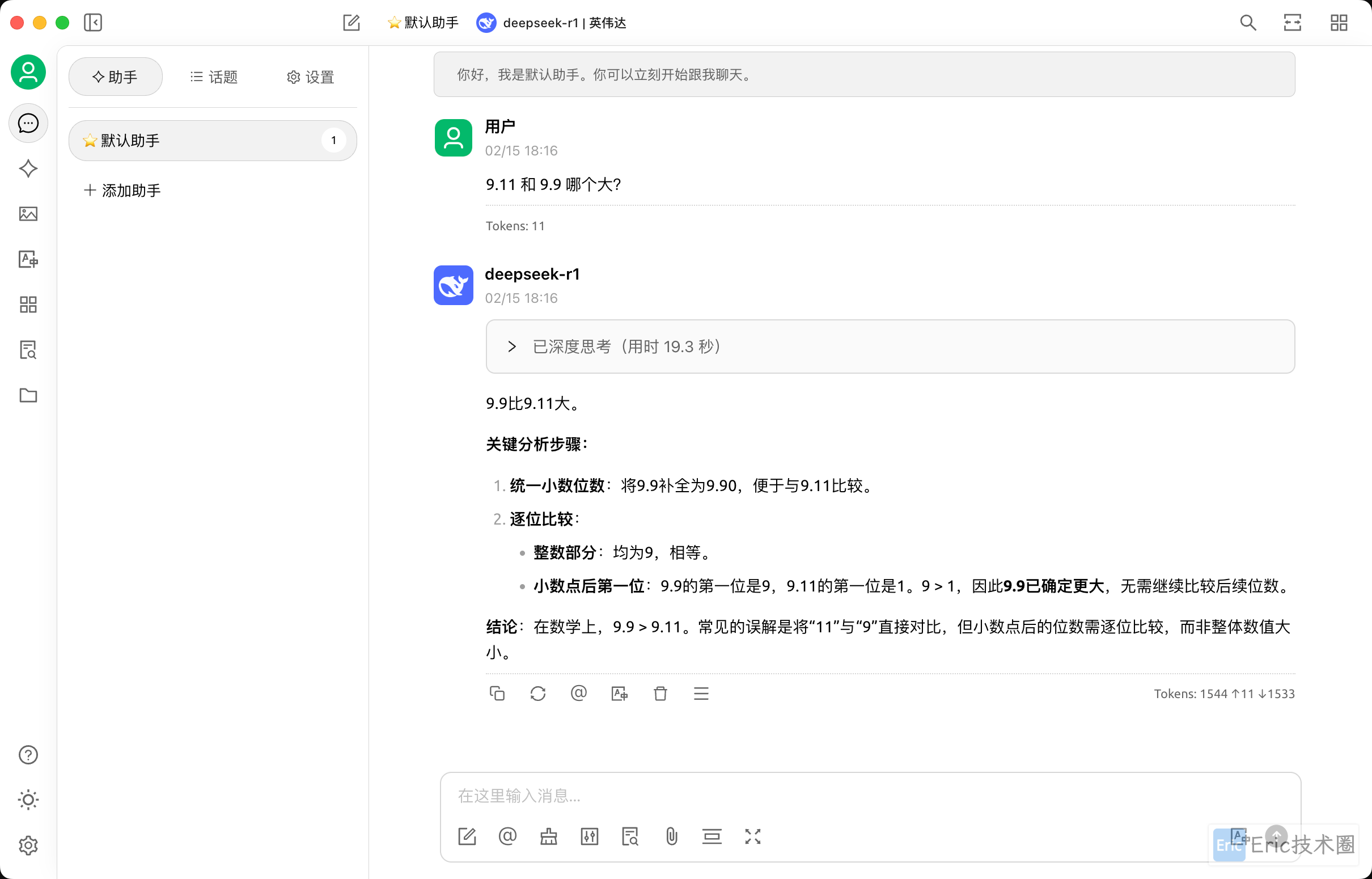Select the 默认助手 assistant entry
The width and height of the screenshot is (1372, 879).
coord(213,141)
